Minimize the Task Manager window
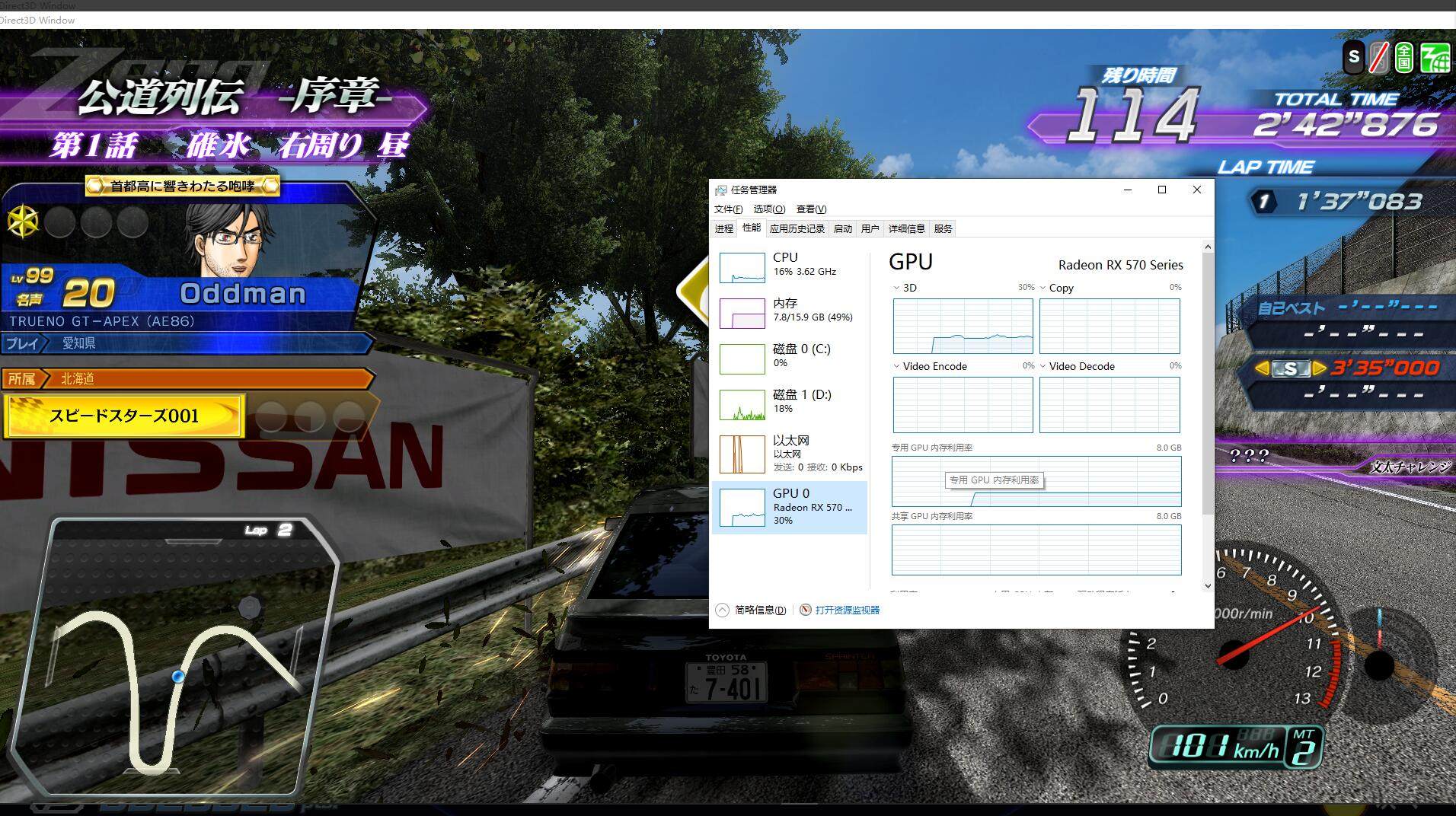This screenshot has height=816, width=1456. (x=1128, y=190)
